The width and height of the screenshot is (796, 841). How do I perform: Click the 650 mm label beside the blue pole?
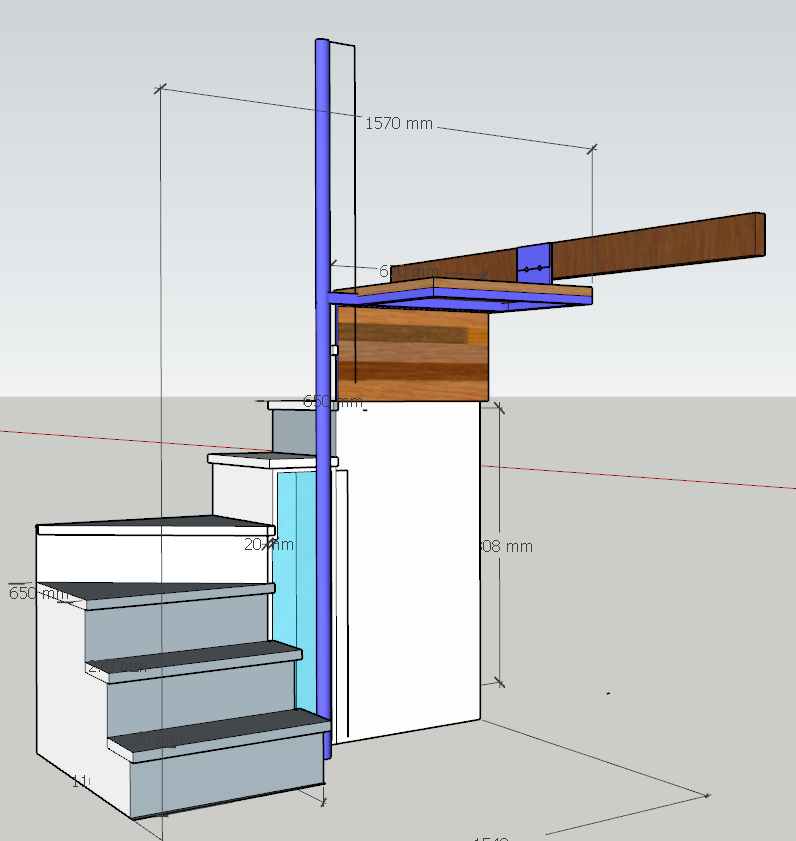tap(333, 401)
